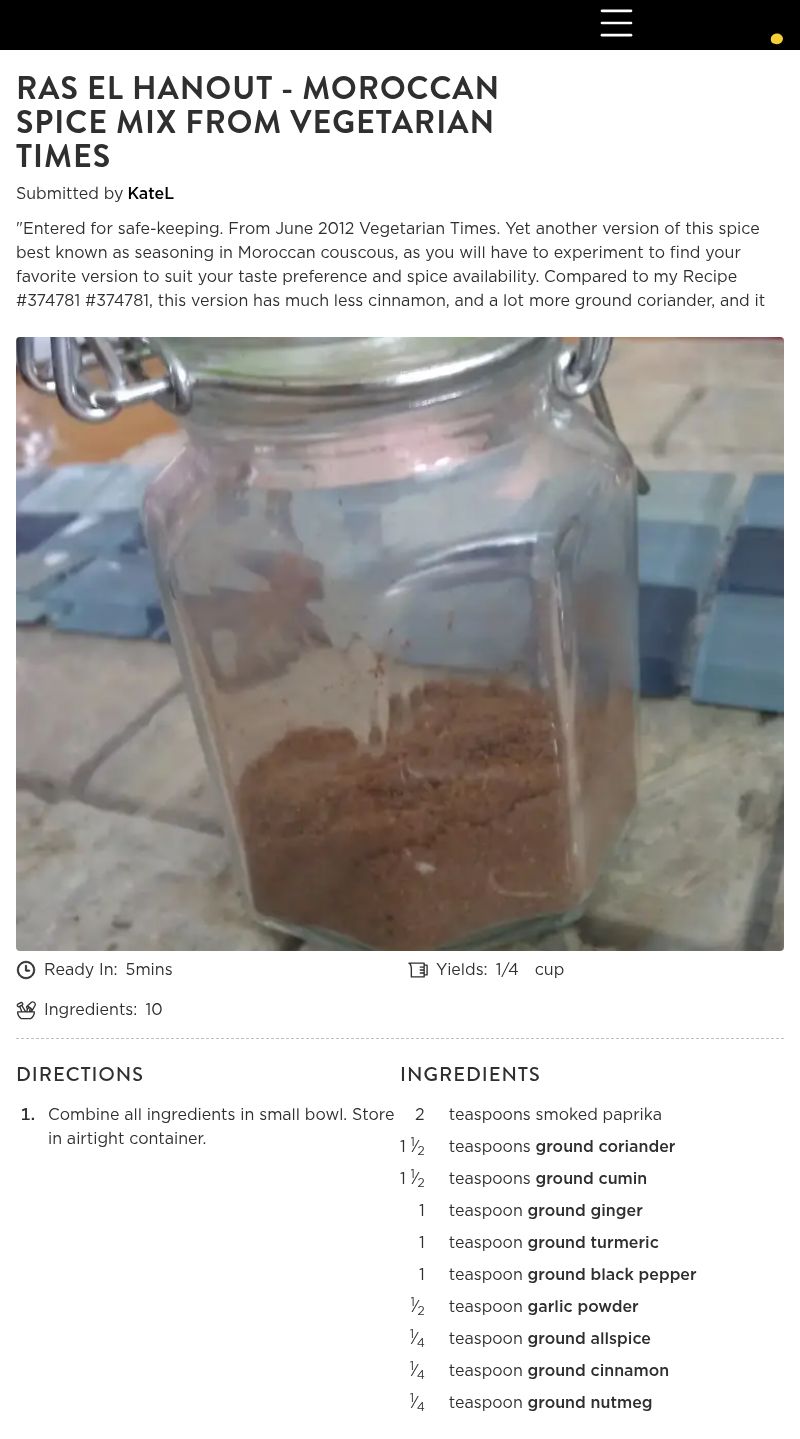800x1439 pixels.
Task: Click the Ingredients basket icon
Action: coord(26,1010)
